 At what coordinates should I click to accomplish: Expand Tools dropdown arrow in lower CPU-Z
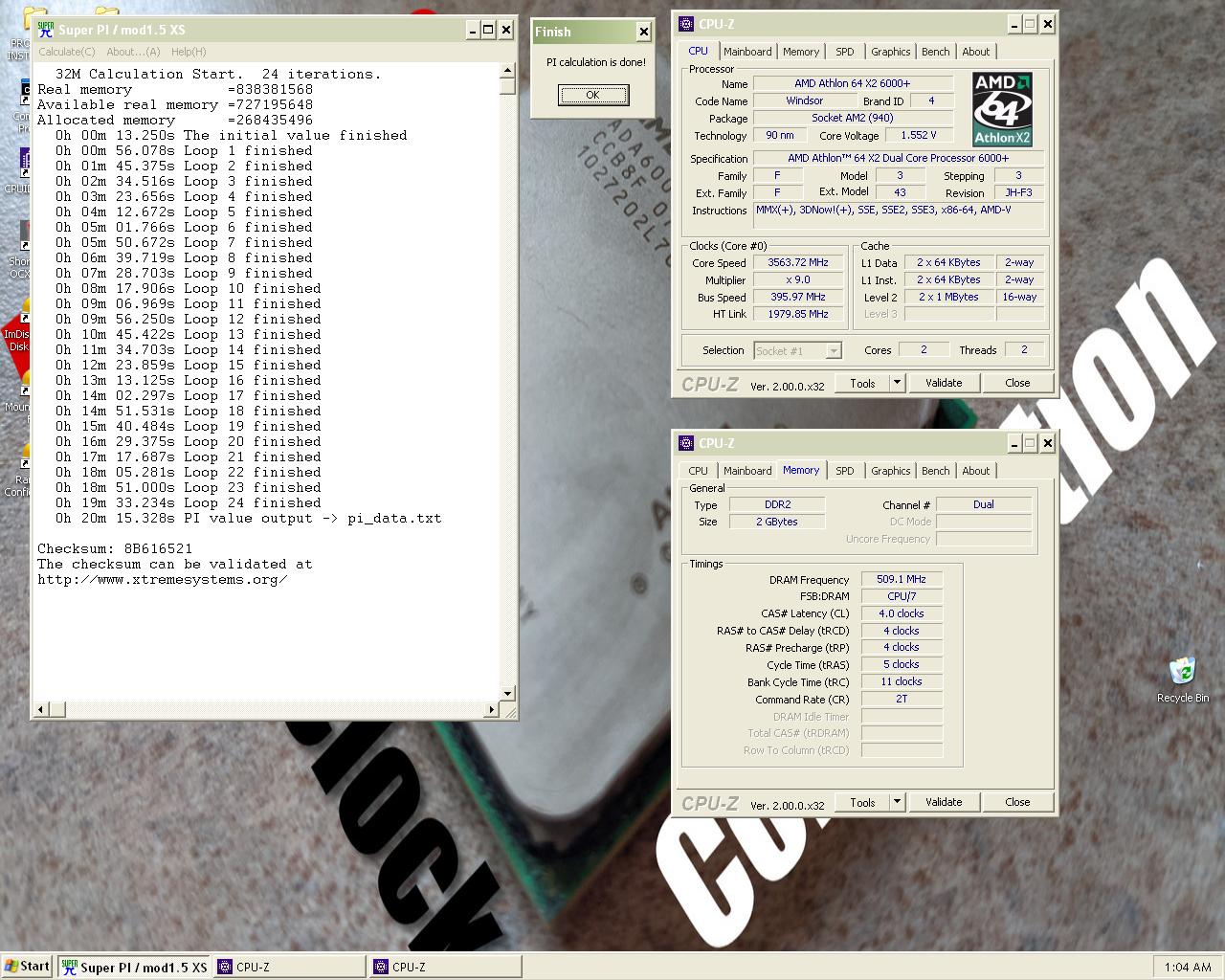pyautogui.click(x=897, y=802)
